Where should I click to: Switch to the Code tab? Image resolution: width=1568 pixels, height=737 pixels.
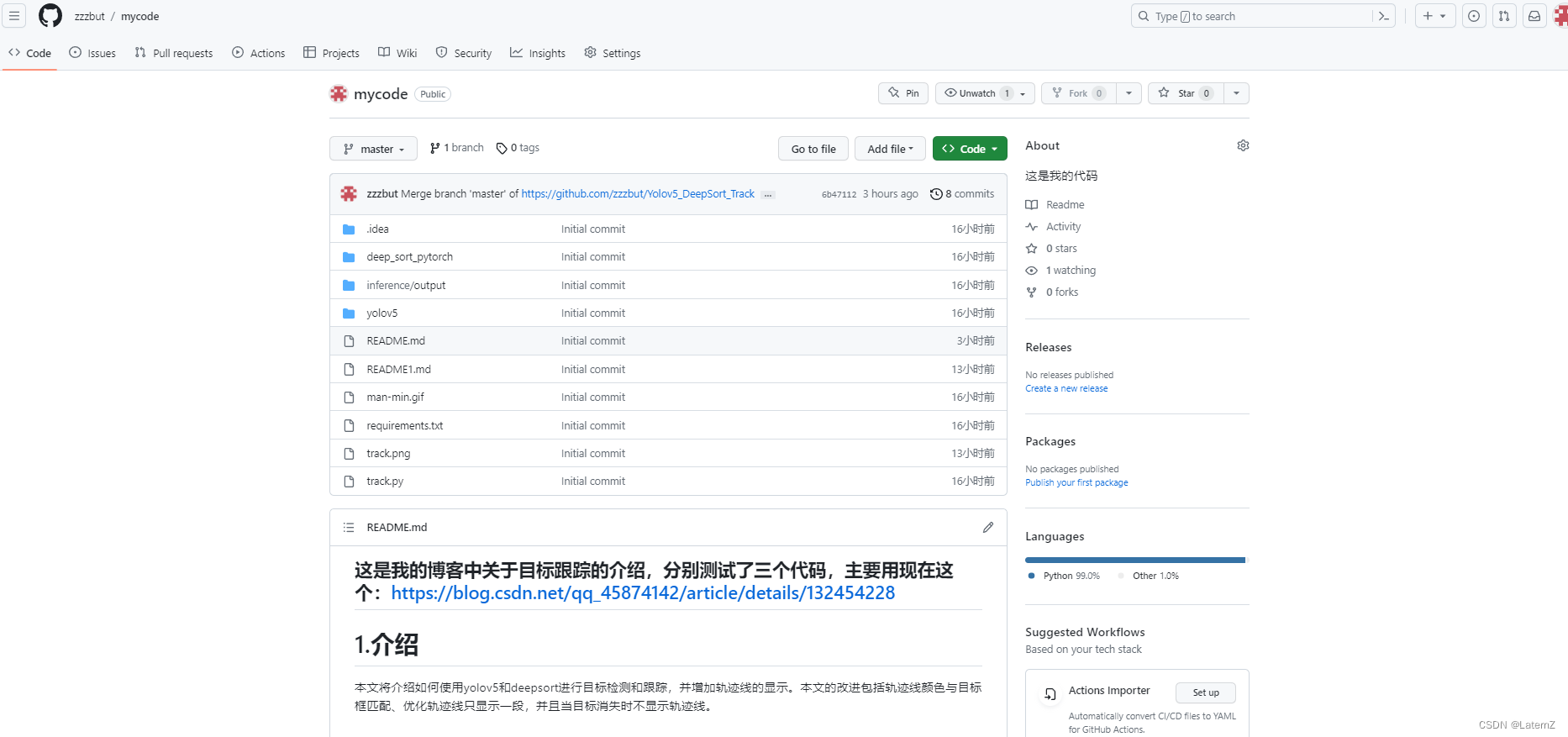point(30,53)
